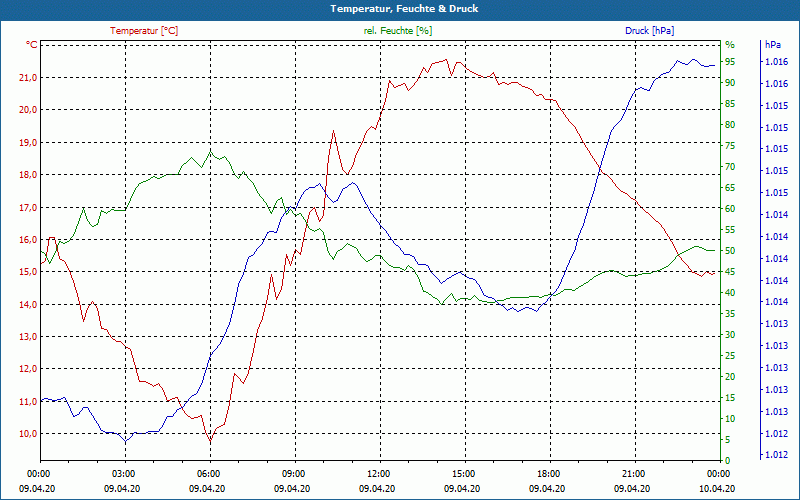Screen dimensions: 800x500
Task: Click the 95 humidity axis value
Action: point(730,62)
